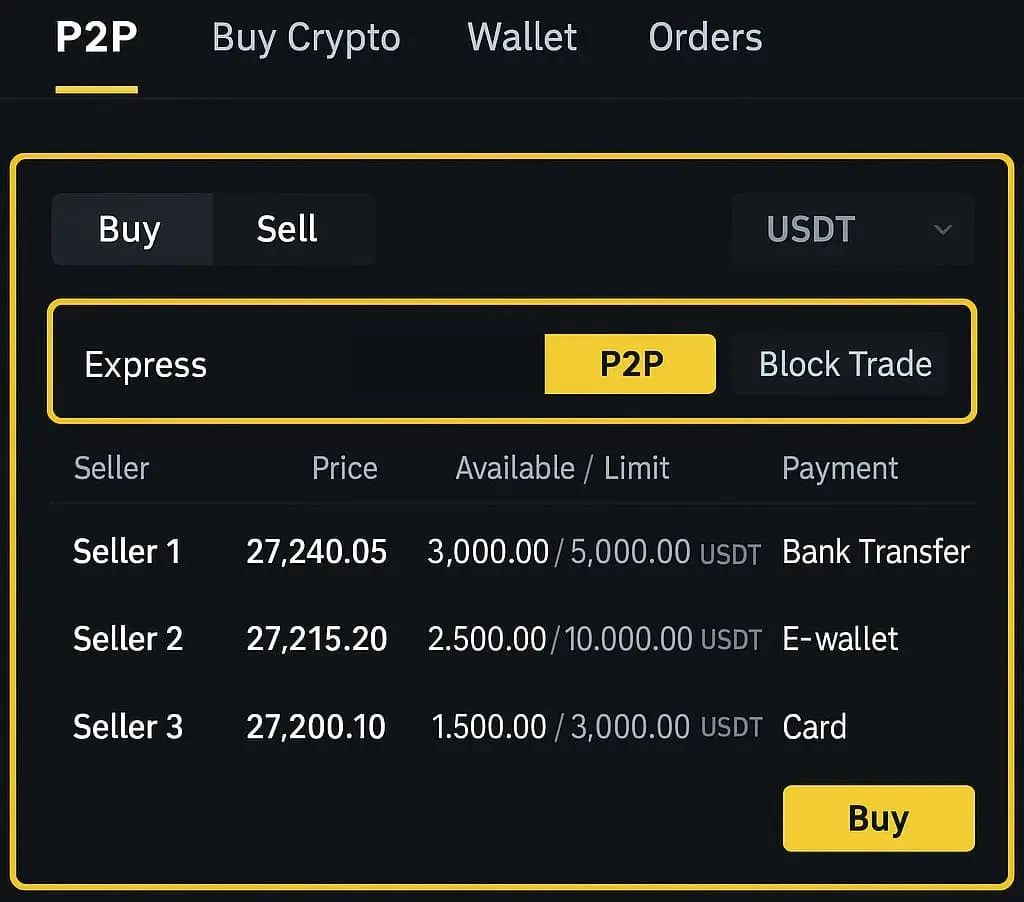Click the Available / Limit column header
Screen dimensions: 1024x902
pyautogui.click(x=562, y=468)
